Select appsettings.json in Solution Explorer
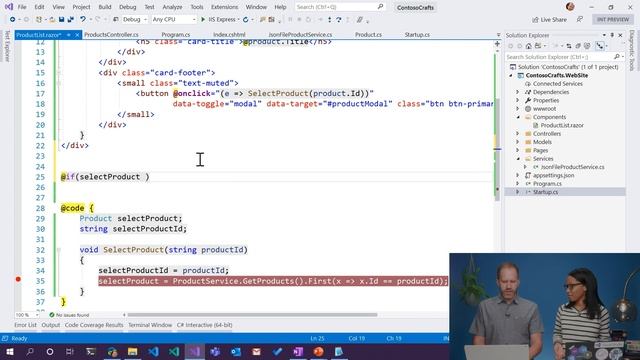Image resolution: width=640 pixels, height=360 pixels. 553,176
